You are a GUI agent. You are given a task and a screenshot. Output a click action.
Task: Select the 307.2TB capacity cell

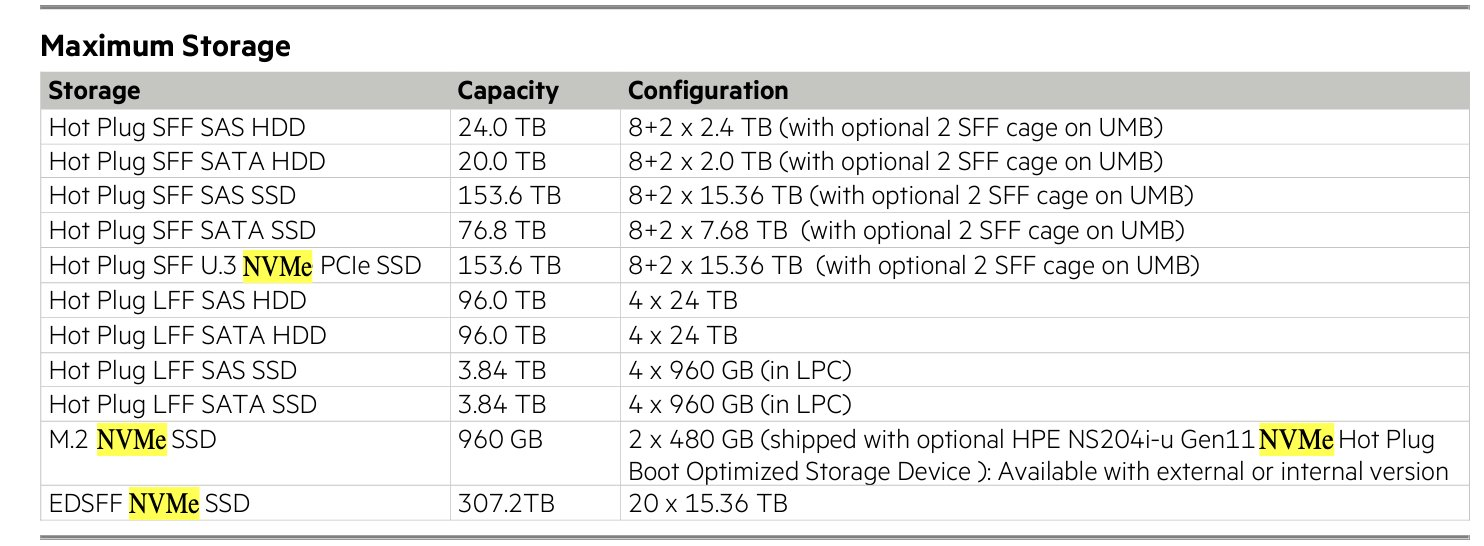point(504,504)
